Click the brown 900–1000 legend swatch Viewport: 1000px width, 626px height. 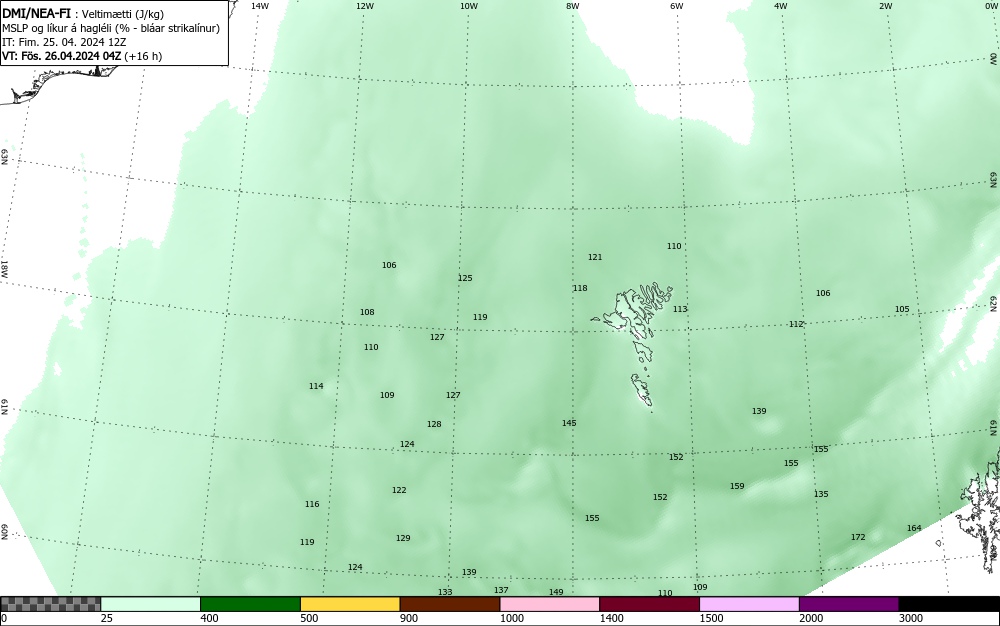point(450,604)
